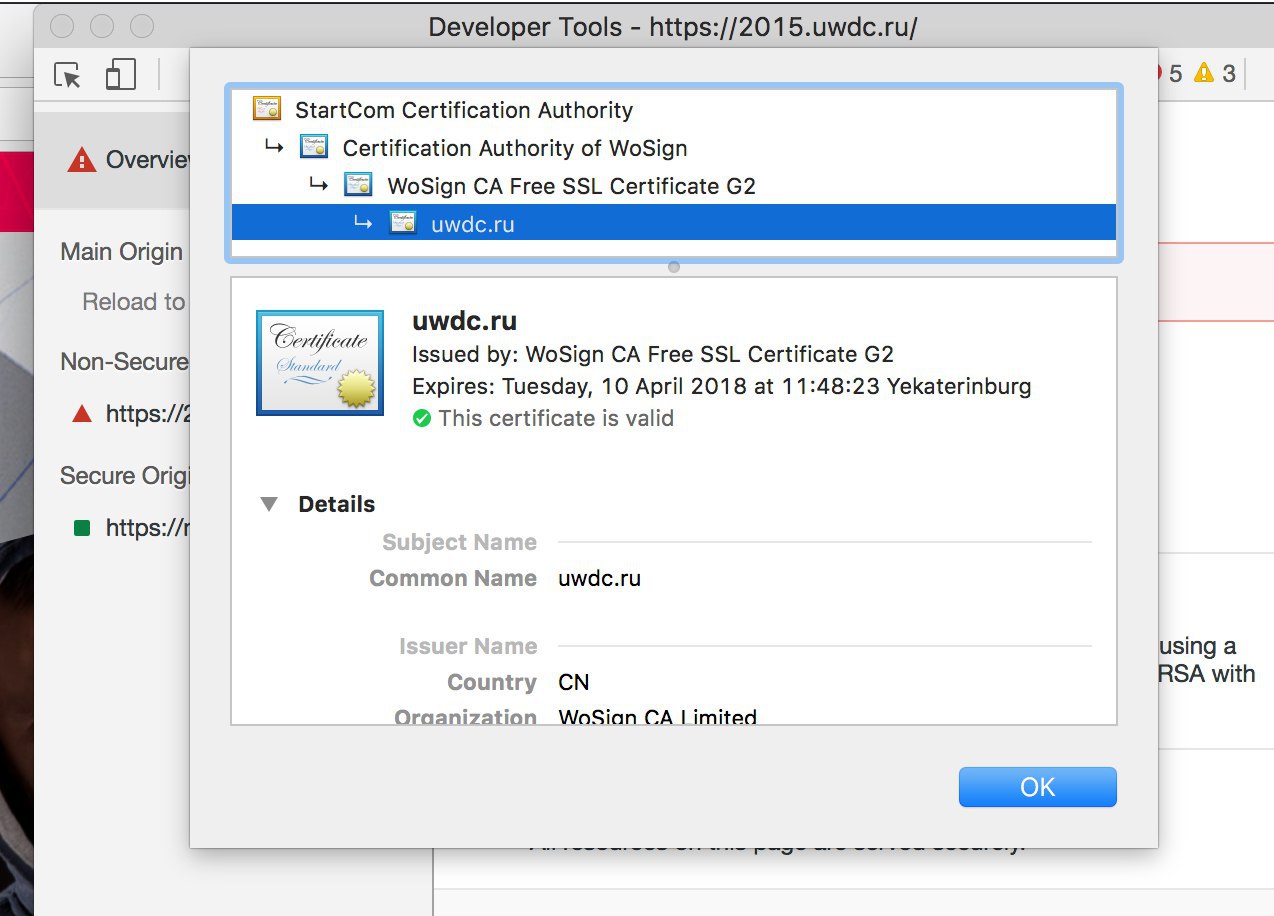Click the Issuer Name section label
Image resolution: width=1274 pixels, height=916 pixels.
(x=468, y=646)
